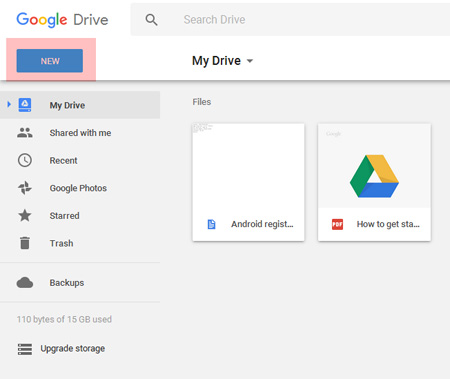Click the Trash bin icon
Viewport: 450px width, 379px height.
pyautogui.click(x=25, y=243)
